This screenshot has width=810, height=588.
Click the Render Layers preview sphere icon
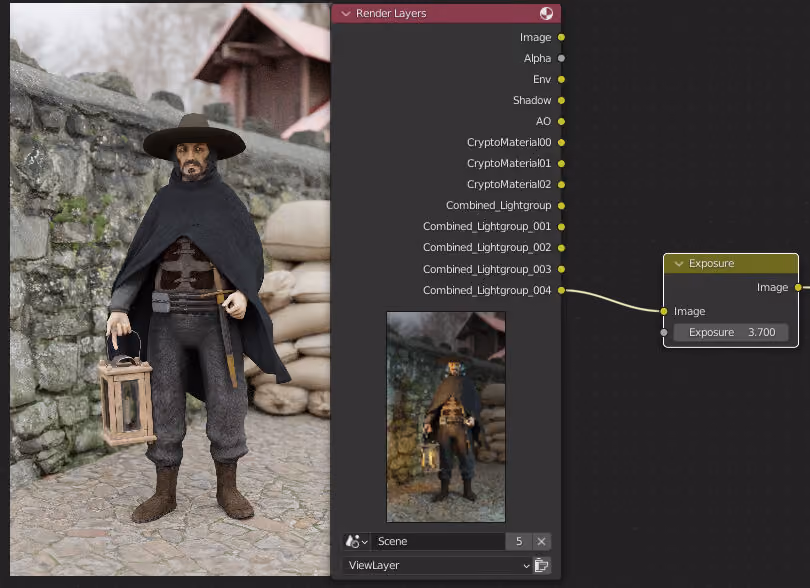coord(546,13)
